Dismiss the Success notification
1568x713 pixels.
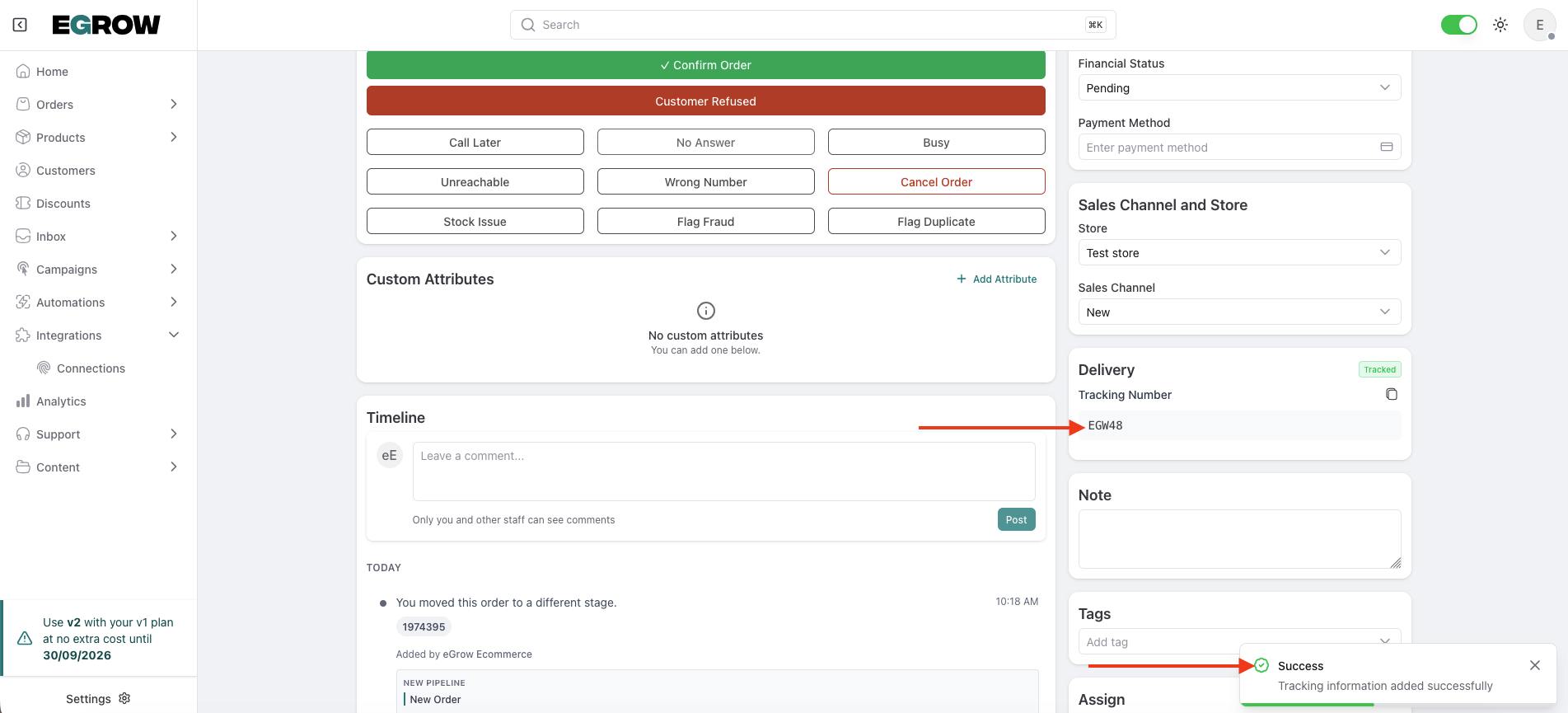pyautogui.click(x=1535, y=665)
